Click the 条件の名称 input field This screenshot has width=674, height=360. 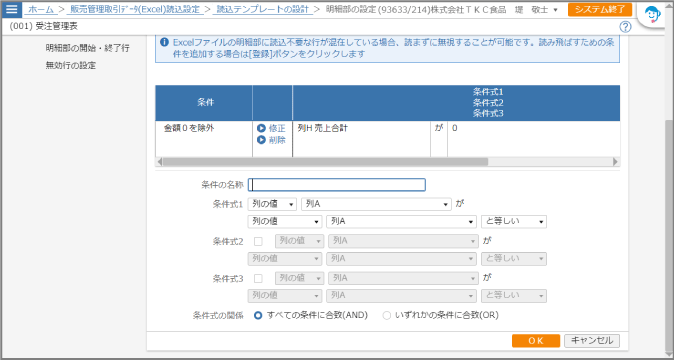337,185
